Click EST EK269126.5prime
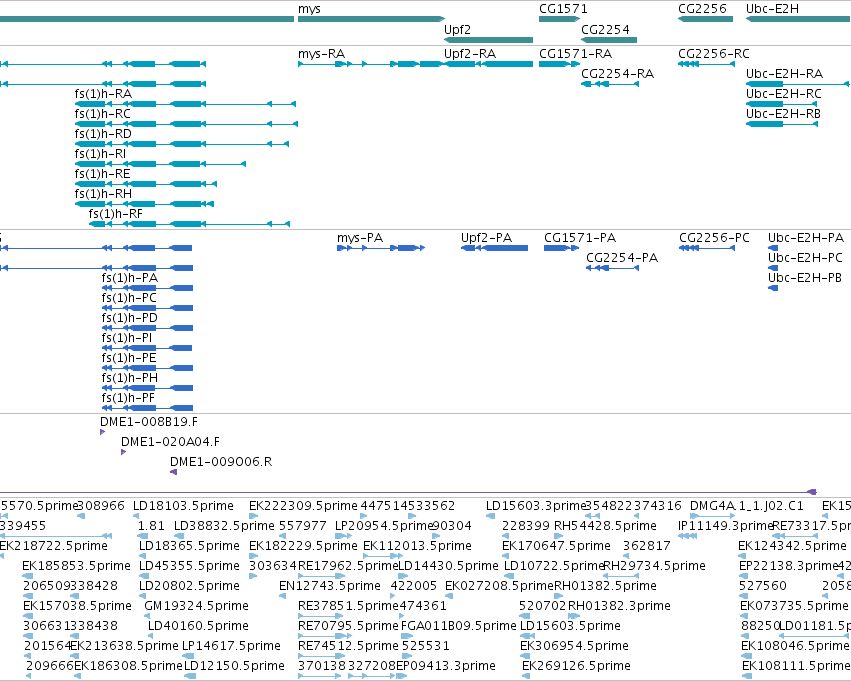851x681 pixels. 526,676
